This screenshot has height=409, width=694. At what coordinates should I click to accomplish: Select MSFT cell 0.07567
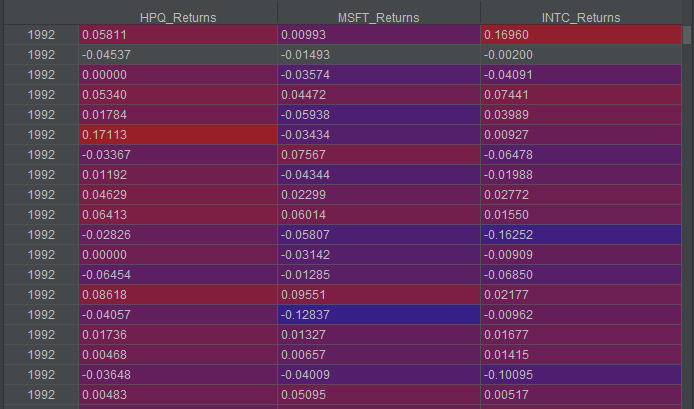pyautogui.click(x=379, y=155)
